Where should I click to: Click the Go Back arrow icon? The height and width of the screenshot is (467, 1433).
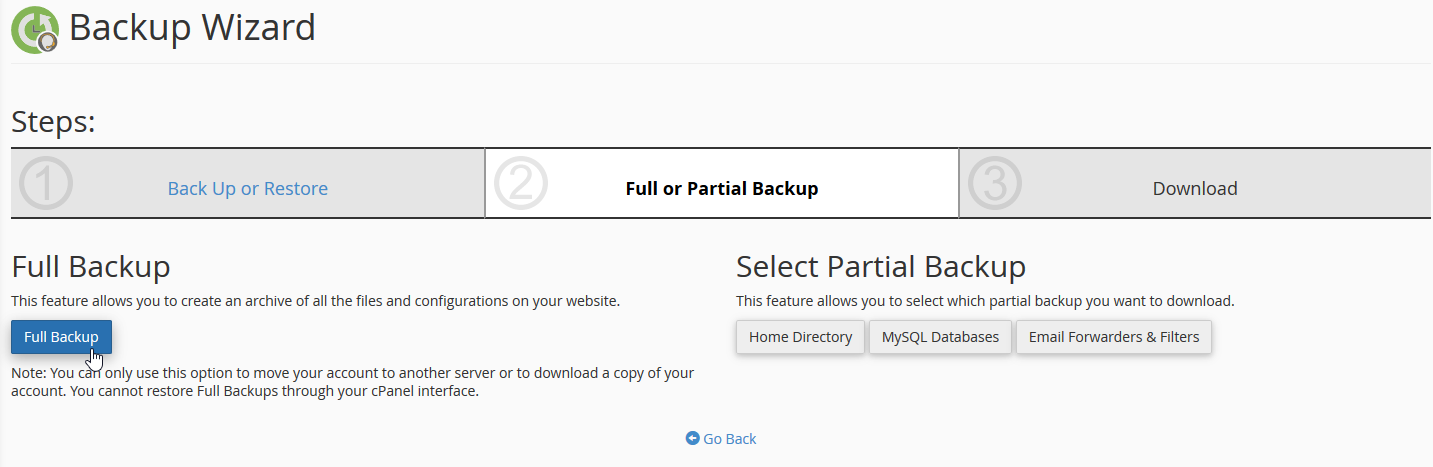692,439
